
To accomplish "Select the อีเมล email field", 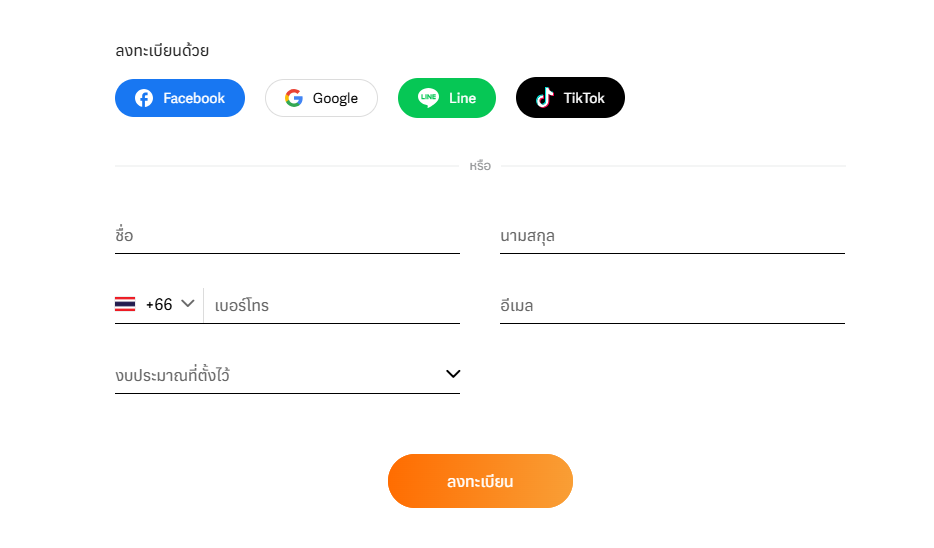I will (673, 306).
